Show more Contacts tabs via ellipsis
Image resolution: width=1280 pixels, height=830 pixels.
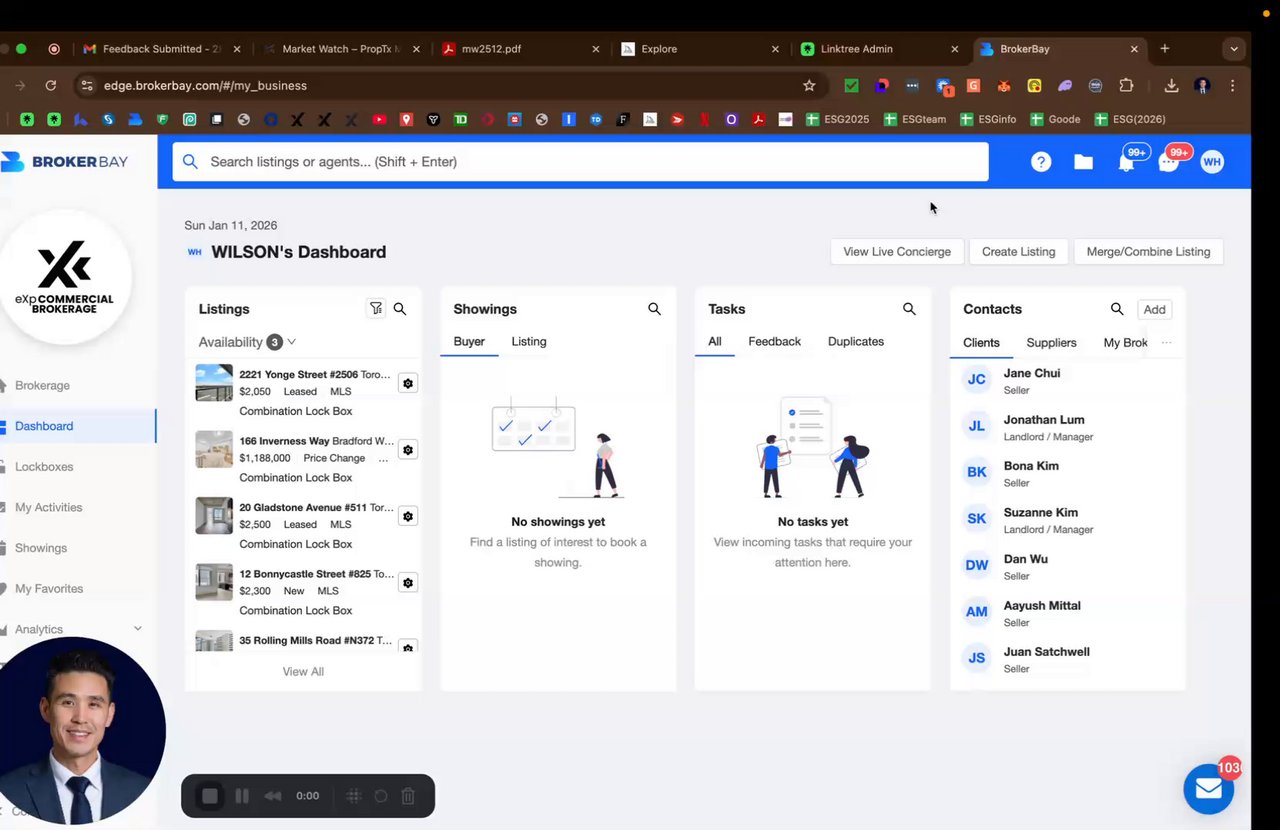click(1166, 343)
